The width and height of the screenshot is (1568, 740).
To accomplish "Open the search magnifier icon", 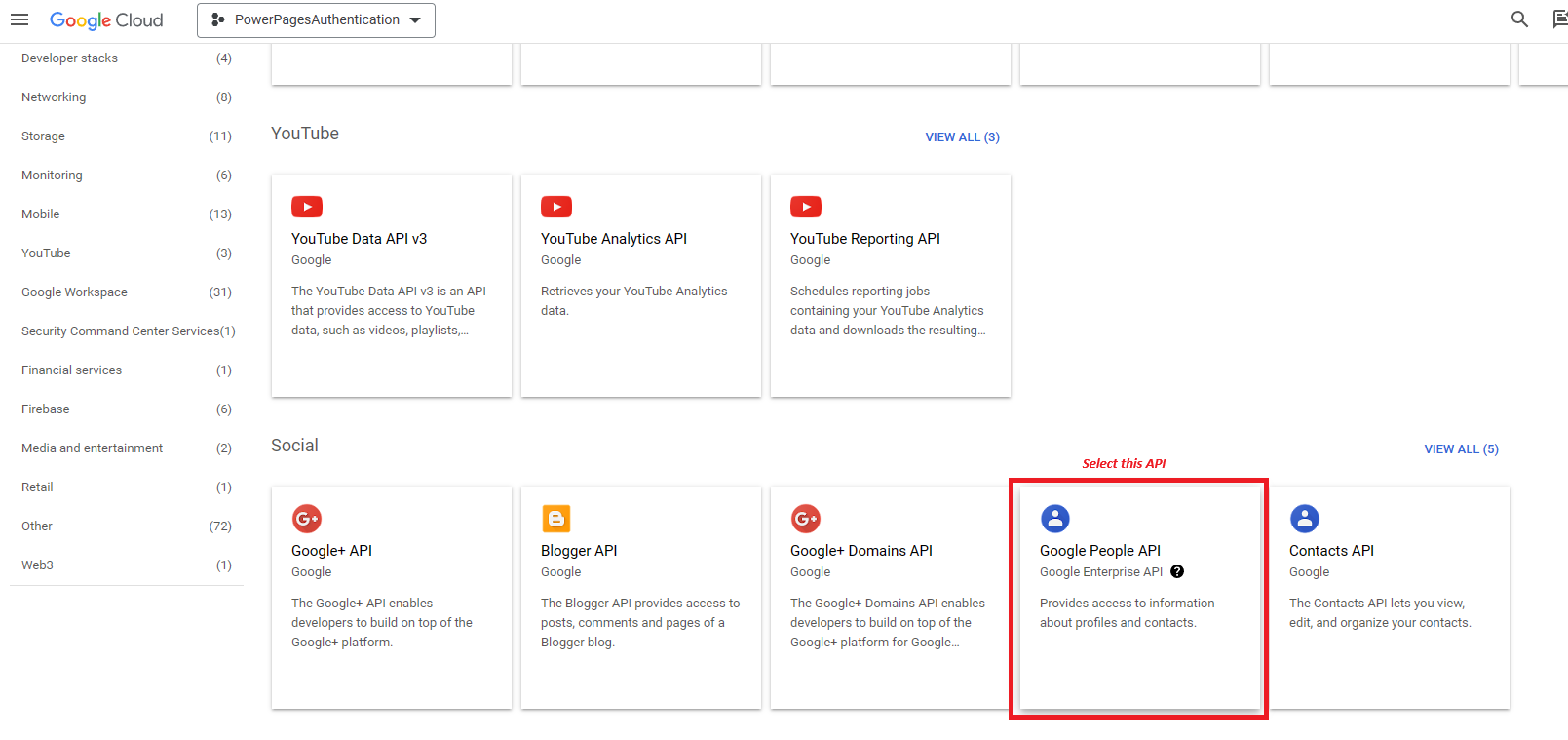I will point(1519,19).
